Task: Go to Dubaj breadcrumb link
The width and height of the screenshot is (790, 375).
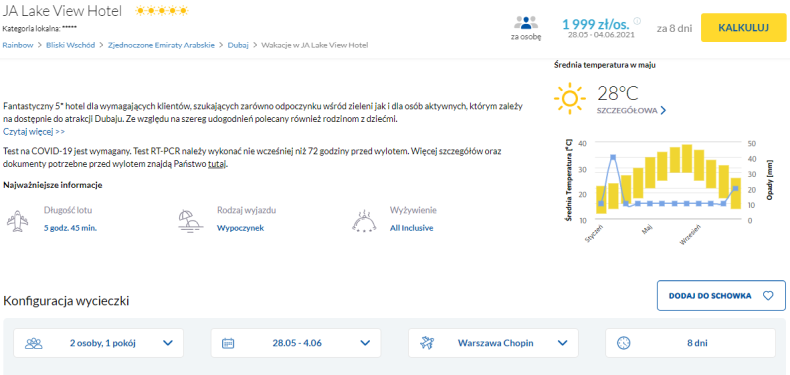Action: click(x=238, y=45)
